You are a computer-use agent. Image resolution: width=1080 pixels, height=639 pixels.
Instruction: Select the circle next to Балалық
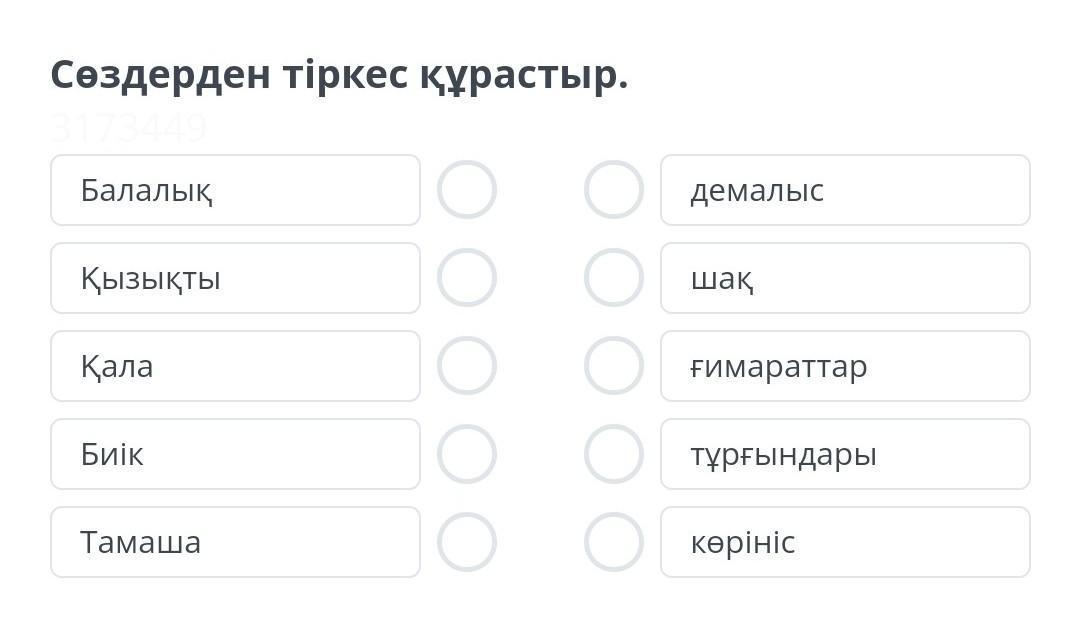[467, 190]
